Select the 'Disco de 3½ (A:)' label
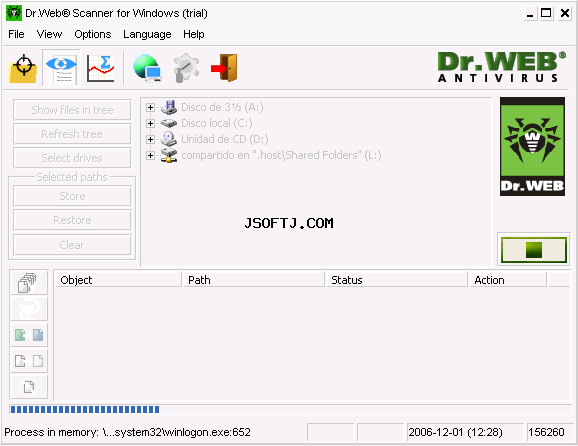 (x=222, y=107)
